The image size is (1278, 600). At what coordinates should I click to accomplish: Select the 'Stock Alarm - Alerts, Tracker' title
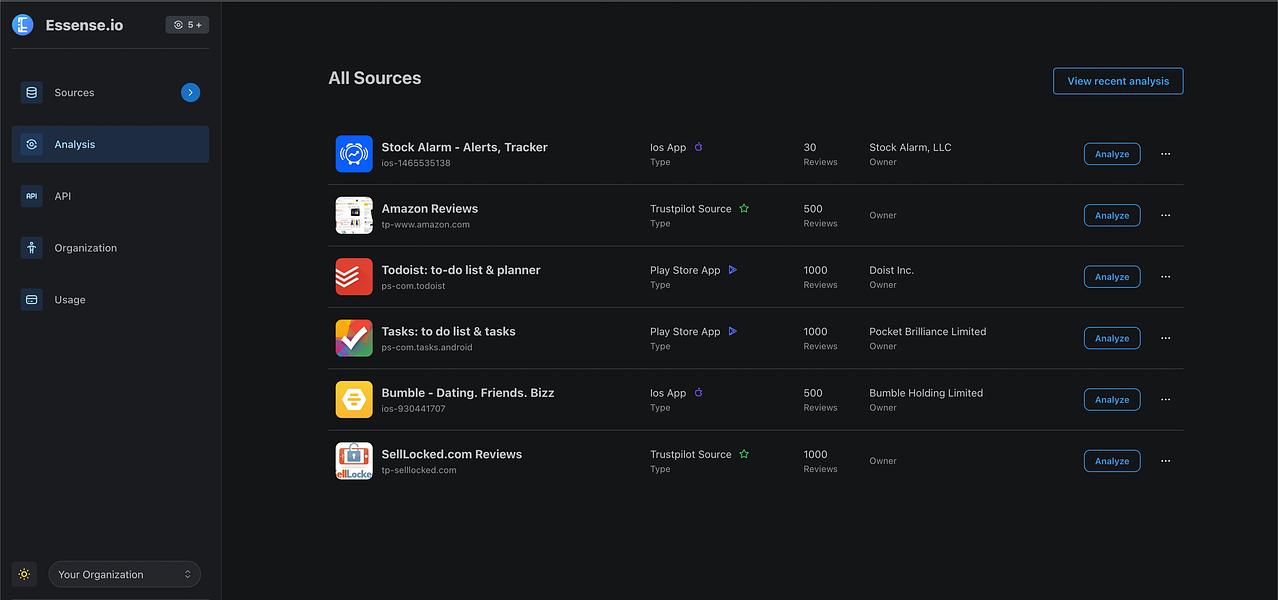[465, 147]
